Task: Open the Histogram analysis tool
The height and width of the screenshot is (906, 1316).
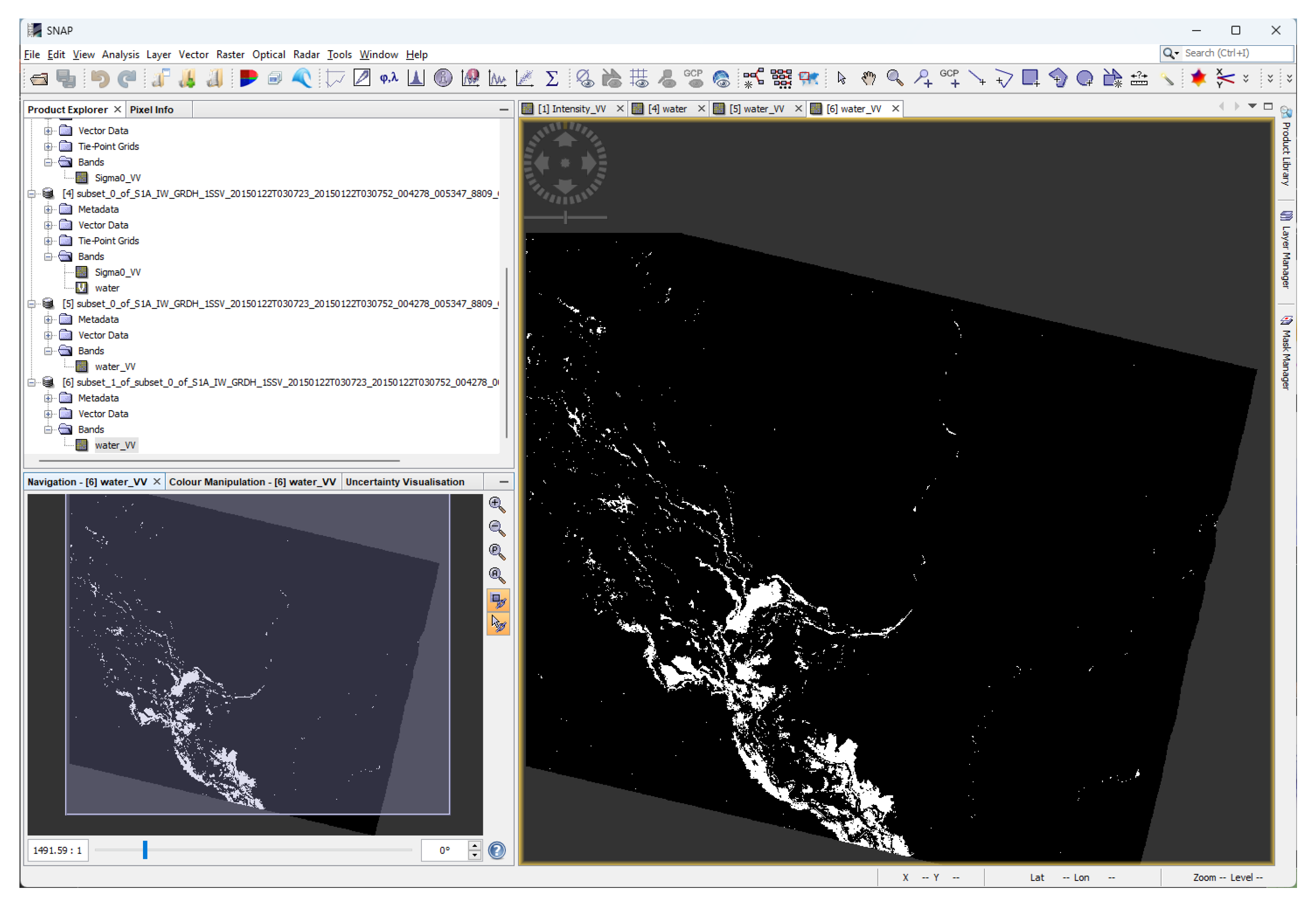Action: [416, 79]
